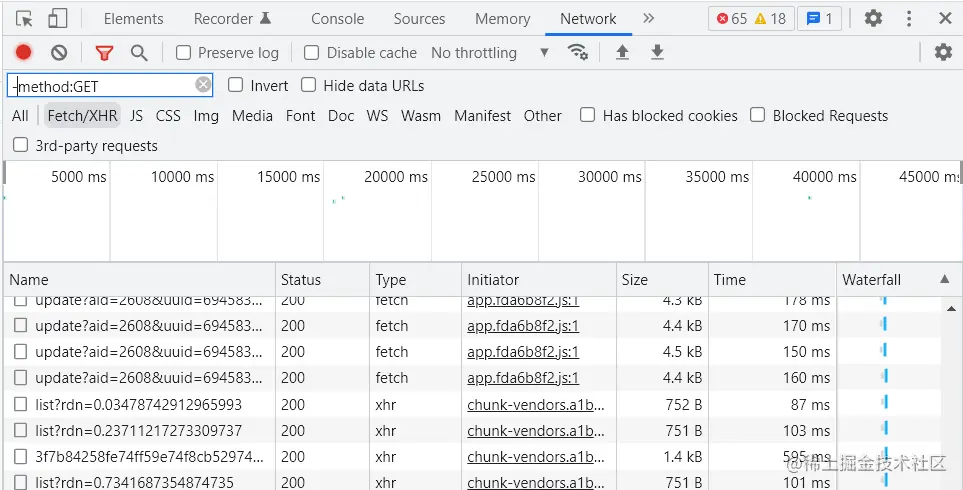Open the No throttling dropdown
The height and width of the screenshot is (490, 963).
(490, 52)
